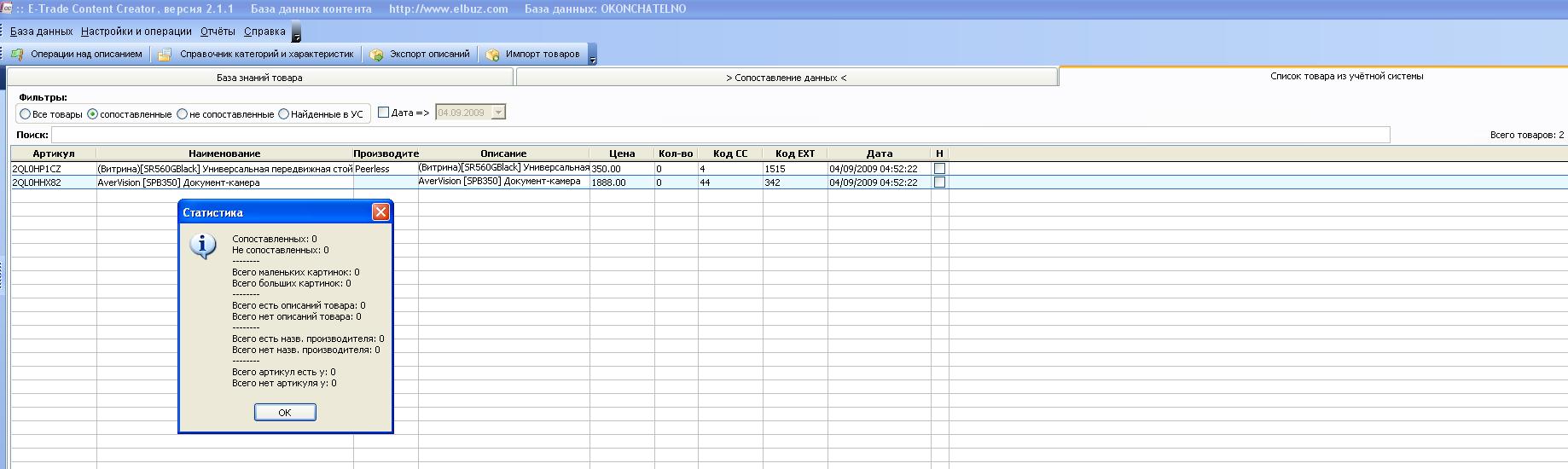1568x469 pixels.
Task: Select article cell 2QL0HHX82
Action: point(54,182)
